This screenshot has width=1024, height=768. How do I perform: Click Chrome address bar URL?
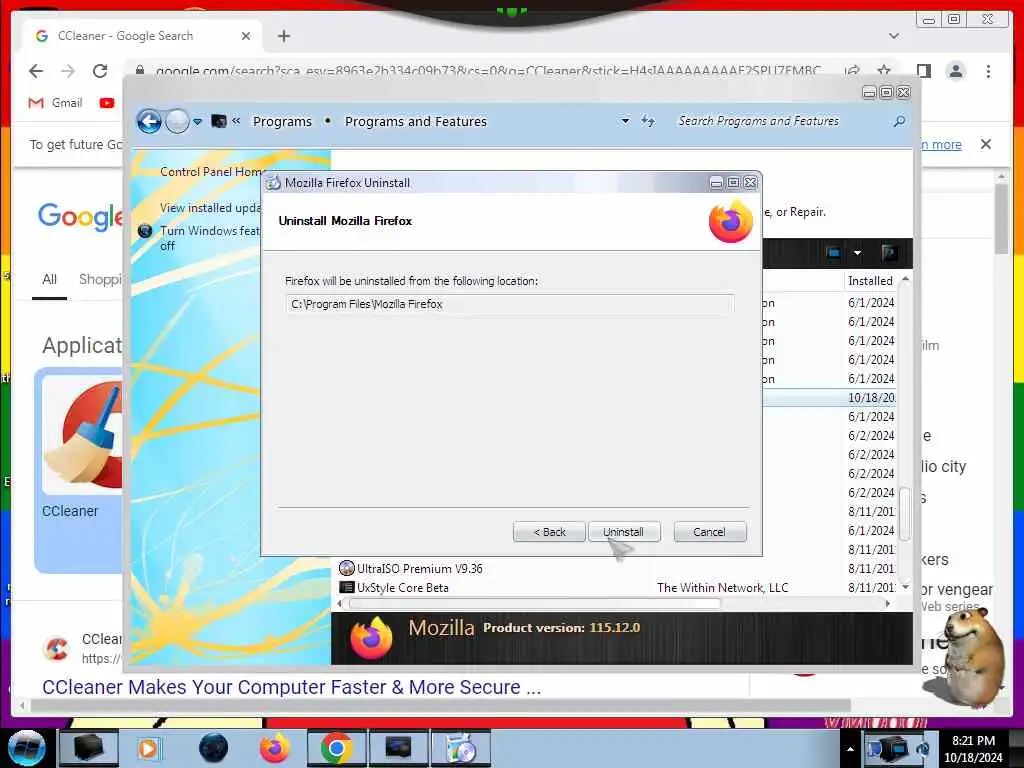[488, 71]
